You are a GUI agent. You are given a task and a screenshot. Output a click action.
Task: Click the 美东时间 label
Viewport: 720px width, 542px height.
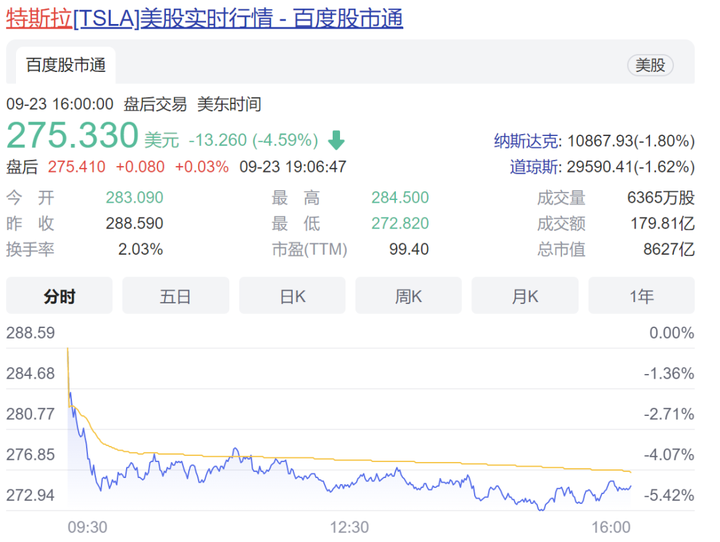[229, 104]
